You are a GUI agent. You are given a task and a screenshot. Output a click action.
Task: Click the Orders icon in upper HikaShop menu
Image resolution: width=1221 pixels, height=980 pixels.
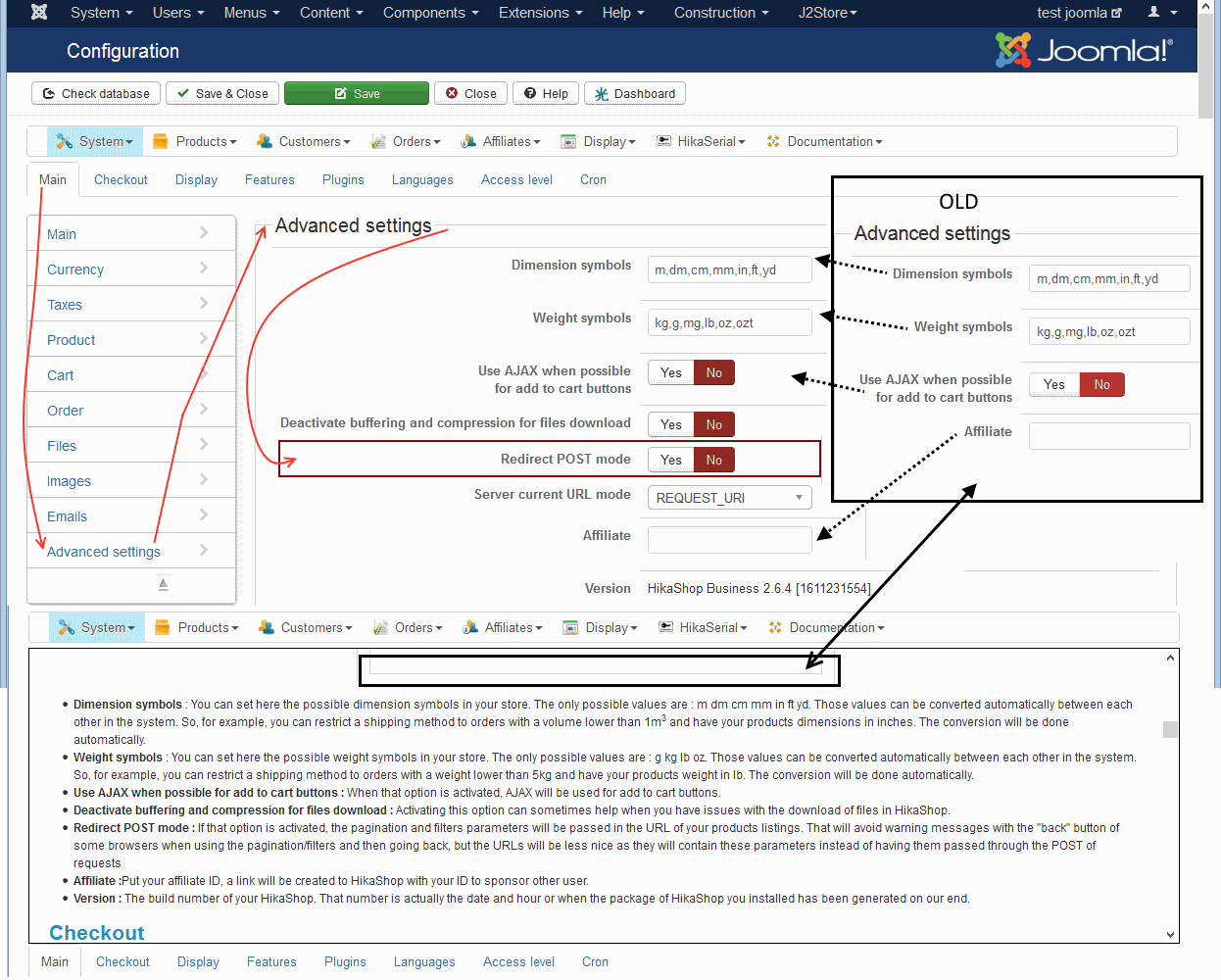[x=378, y=141]
